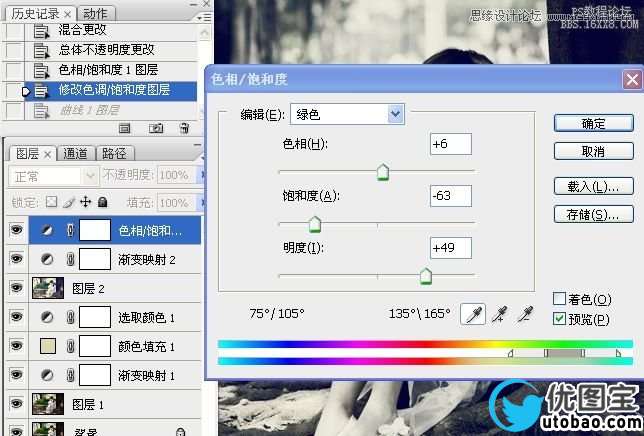The width and height of the screenshot is (644, 436).
Task: Click layer mask of 选取颜色 1
Action: coord(95,317)
